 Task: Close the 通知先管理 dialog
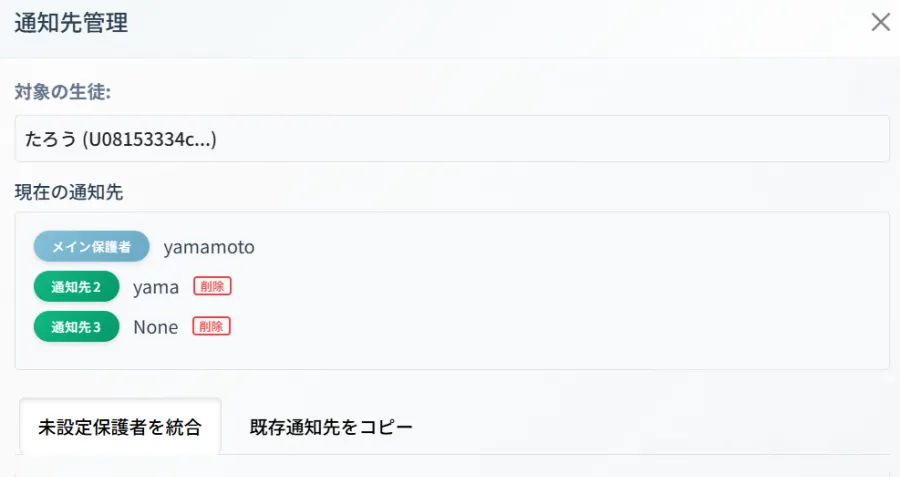click(880, 22)
